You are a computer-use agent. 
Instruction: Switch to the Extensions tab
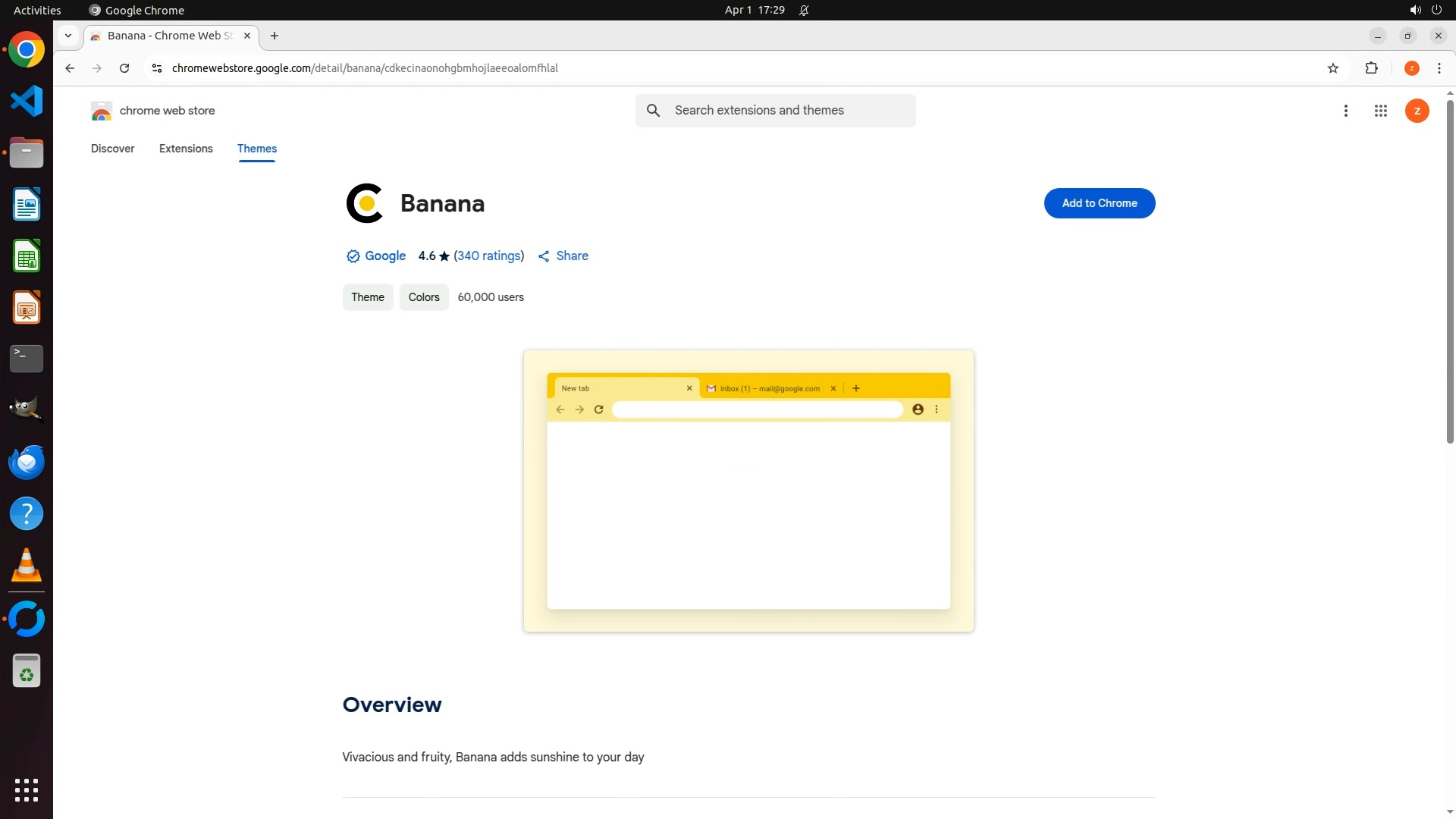click(186, 149)
